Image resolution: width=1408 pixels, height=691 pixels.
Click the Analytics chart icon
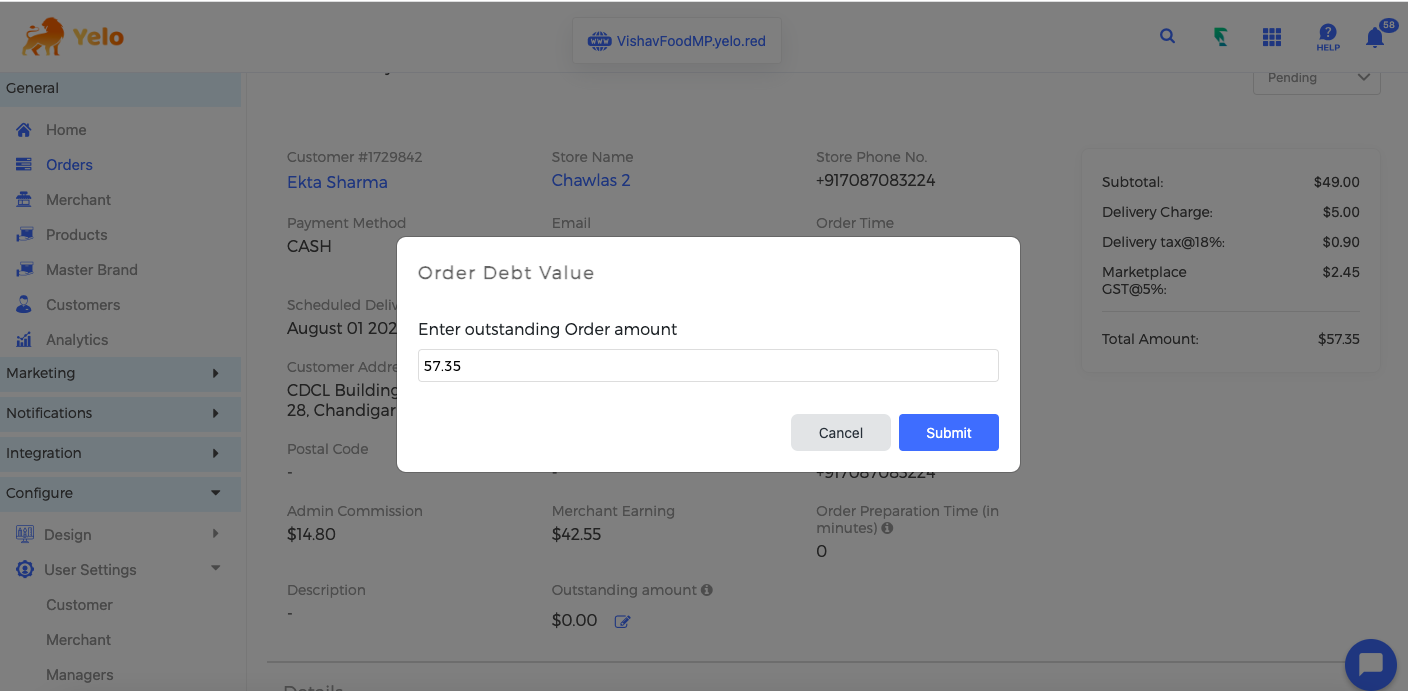[24, 340]
